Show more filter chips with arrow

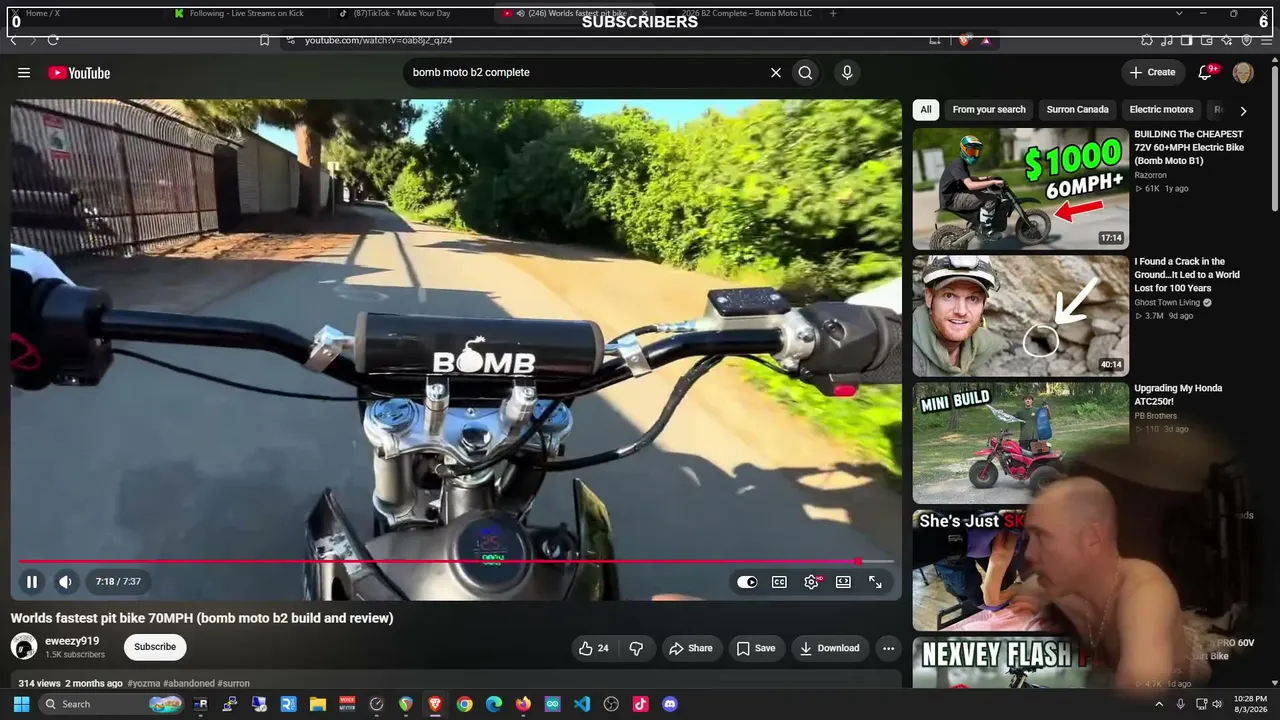[x=1243, y=111]
